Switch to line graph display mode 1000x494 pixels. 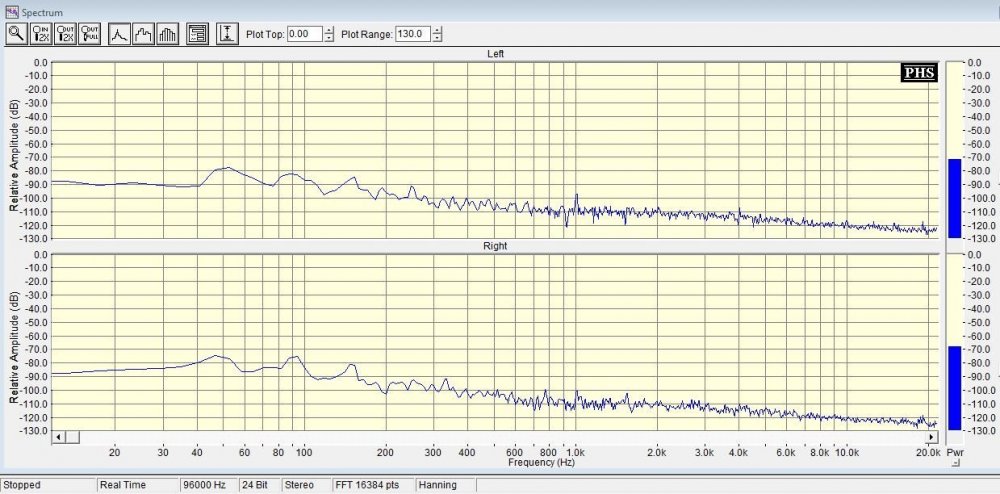pyautogui.click(x=119, y=34)
